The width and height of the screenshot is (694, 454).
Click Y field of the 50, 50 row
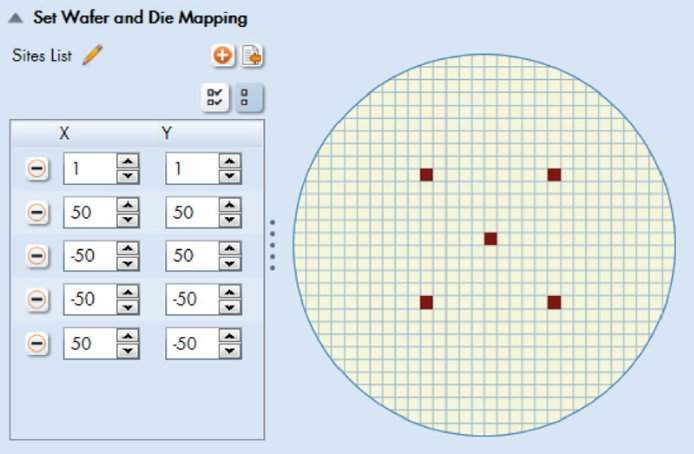coord(192,212)
